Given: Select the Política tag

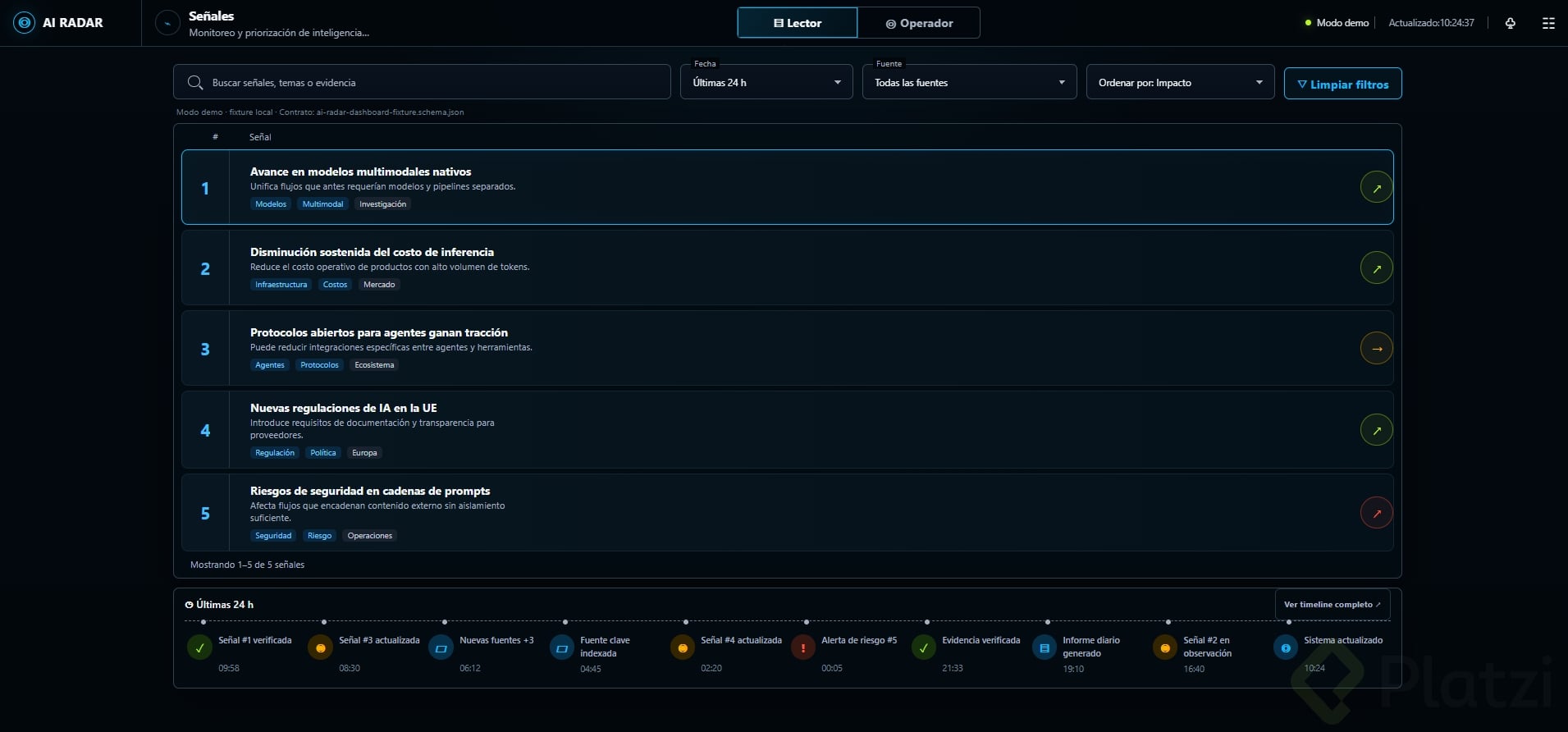Looking at the screenshot, I should click(x=323, y=453).
